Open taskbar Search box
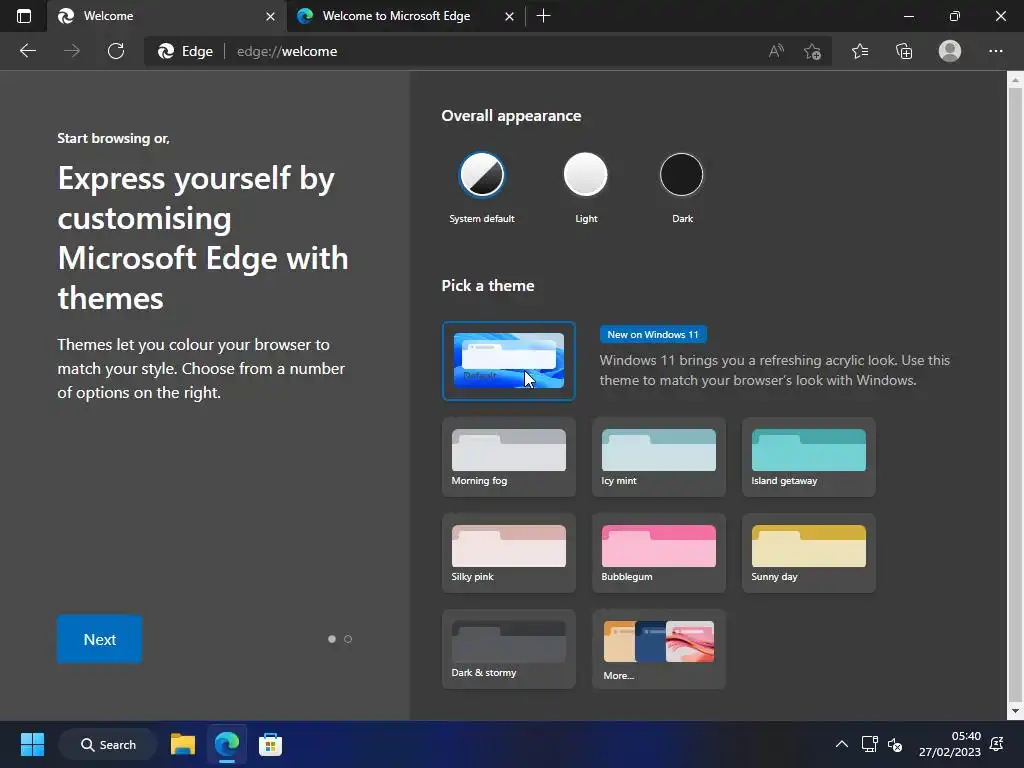1024x768 pixels. [108, 744]
